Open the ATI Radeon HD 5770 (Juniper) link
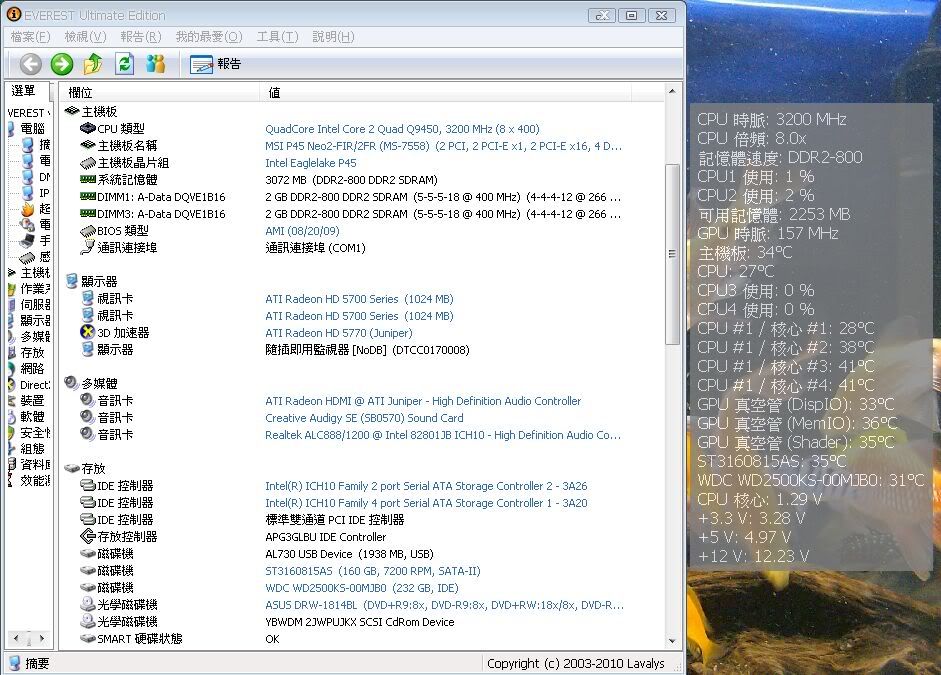 (339, 333)
